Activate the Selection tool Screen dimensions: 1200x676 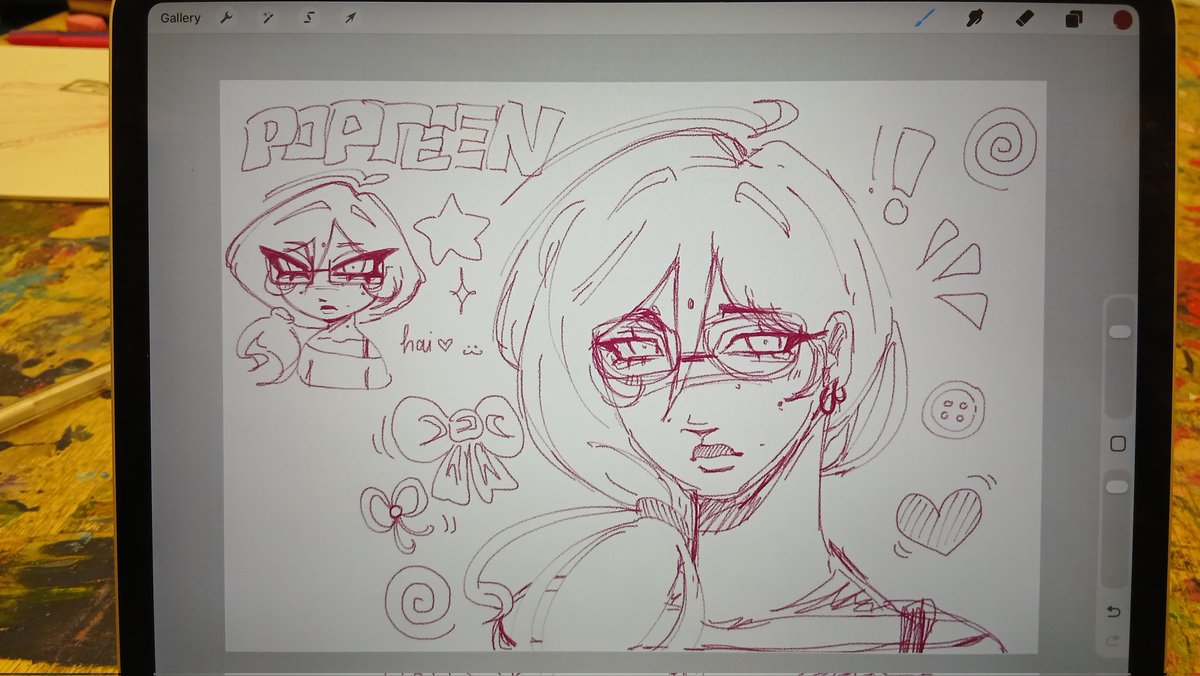pyautogui.click(x=308, y=18)
